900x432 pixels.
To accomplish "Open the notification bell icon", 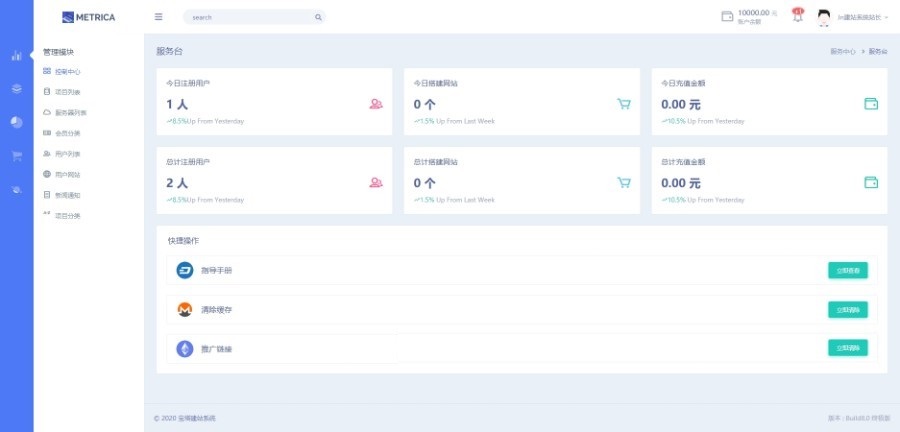I will 798,15.
